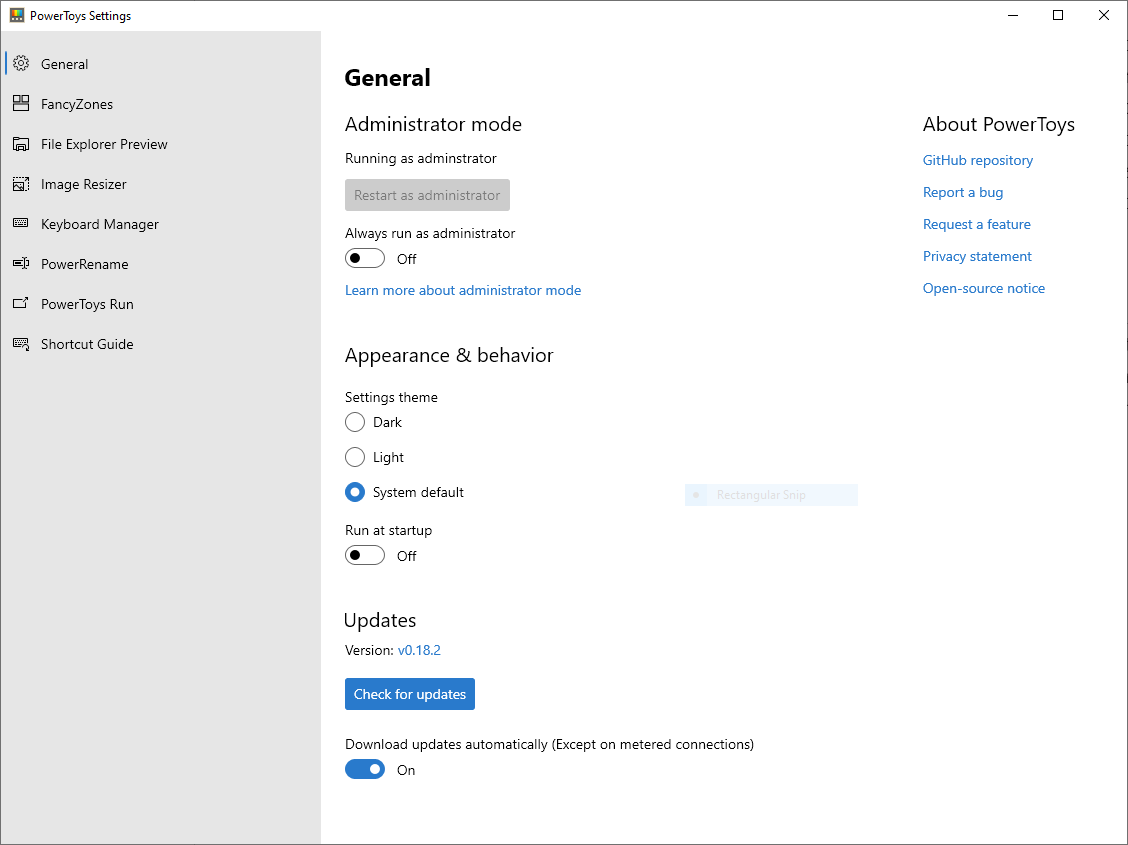Click the Image Resizer icon
Screen dimensions: 1128x845
(21, 184)
